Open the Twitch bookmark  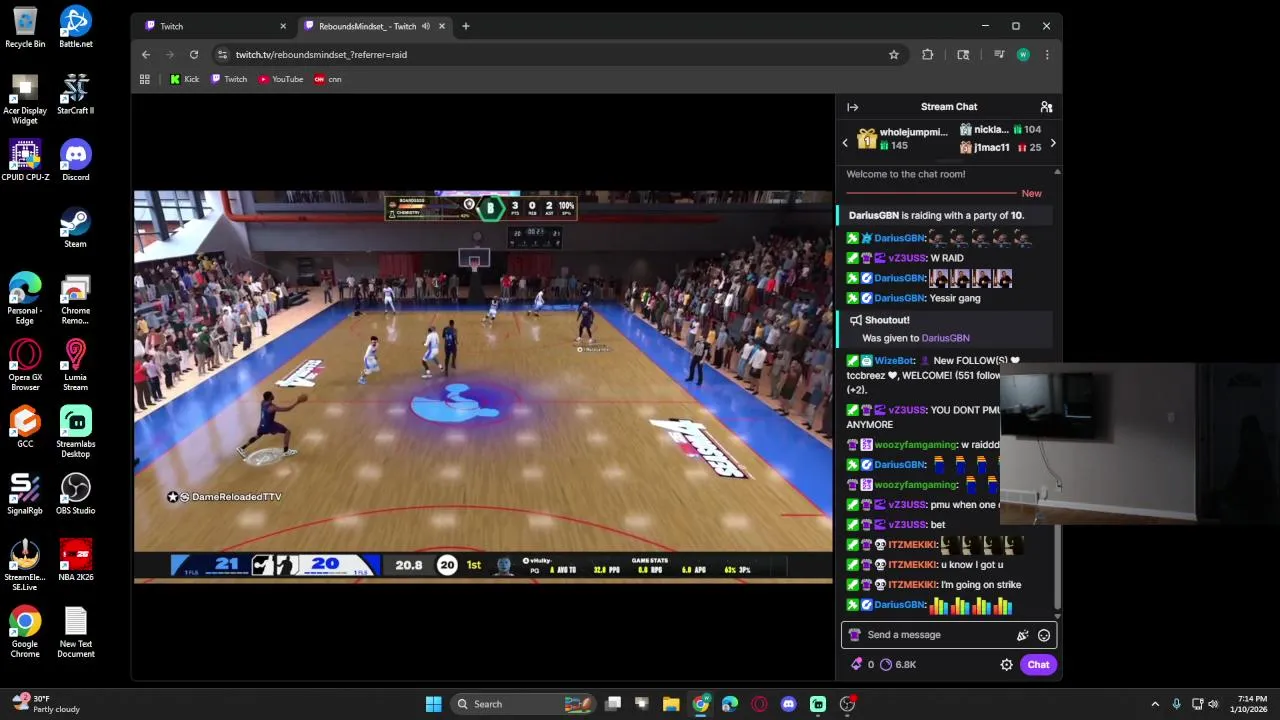click(x=229, y=79)
